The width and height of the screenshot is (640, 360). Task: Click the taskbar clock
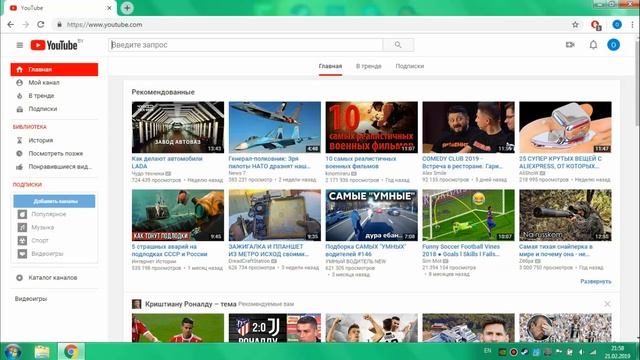coord(618,352)
